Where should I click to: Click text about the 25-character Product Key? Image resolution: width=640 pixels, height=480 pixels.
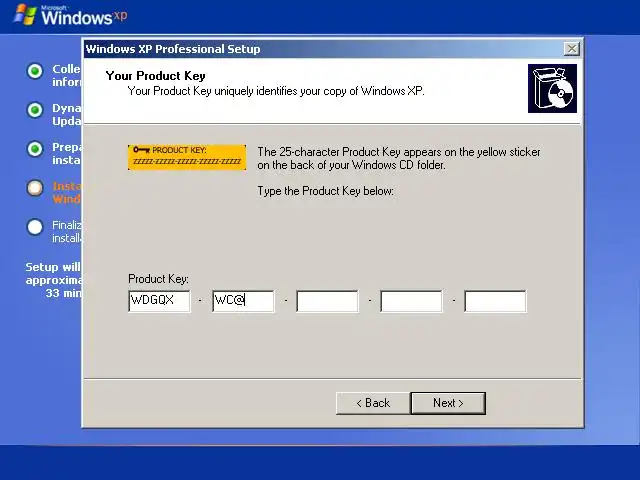click(399, 158)
